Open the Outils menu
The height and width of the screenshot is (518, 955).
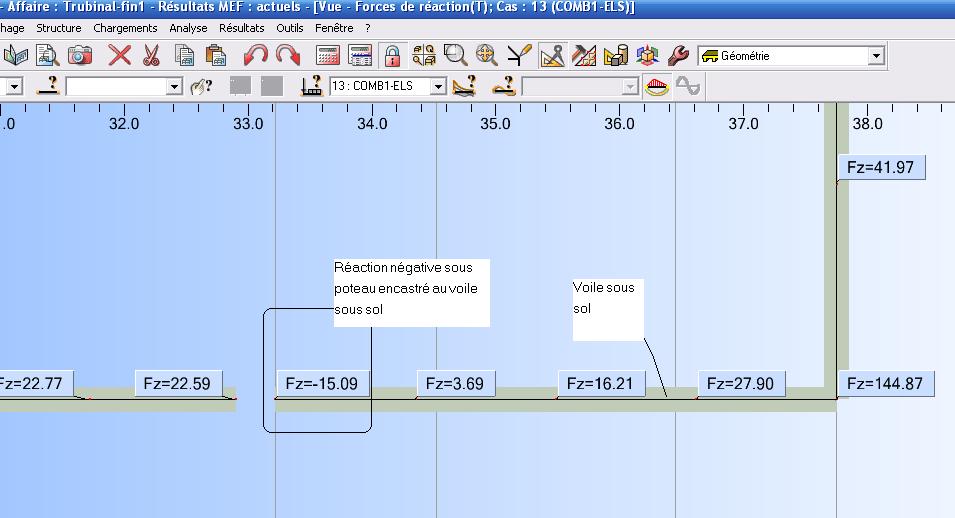(x=289, y=28)
